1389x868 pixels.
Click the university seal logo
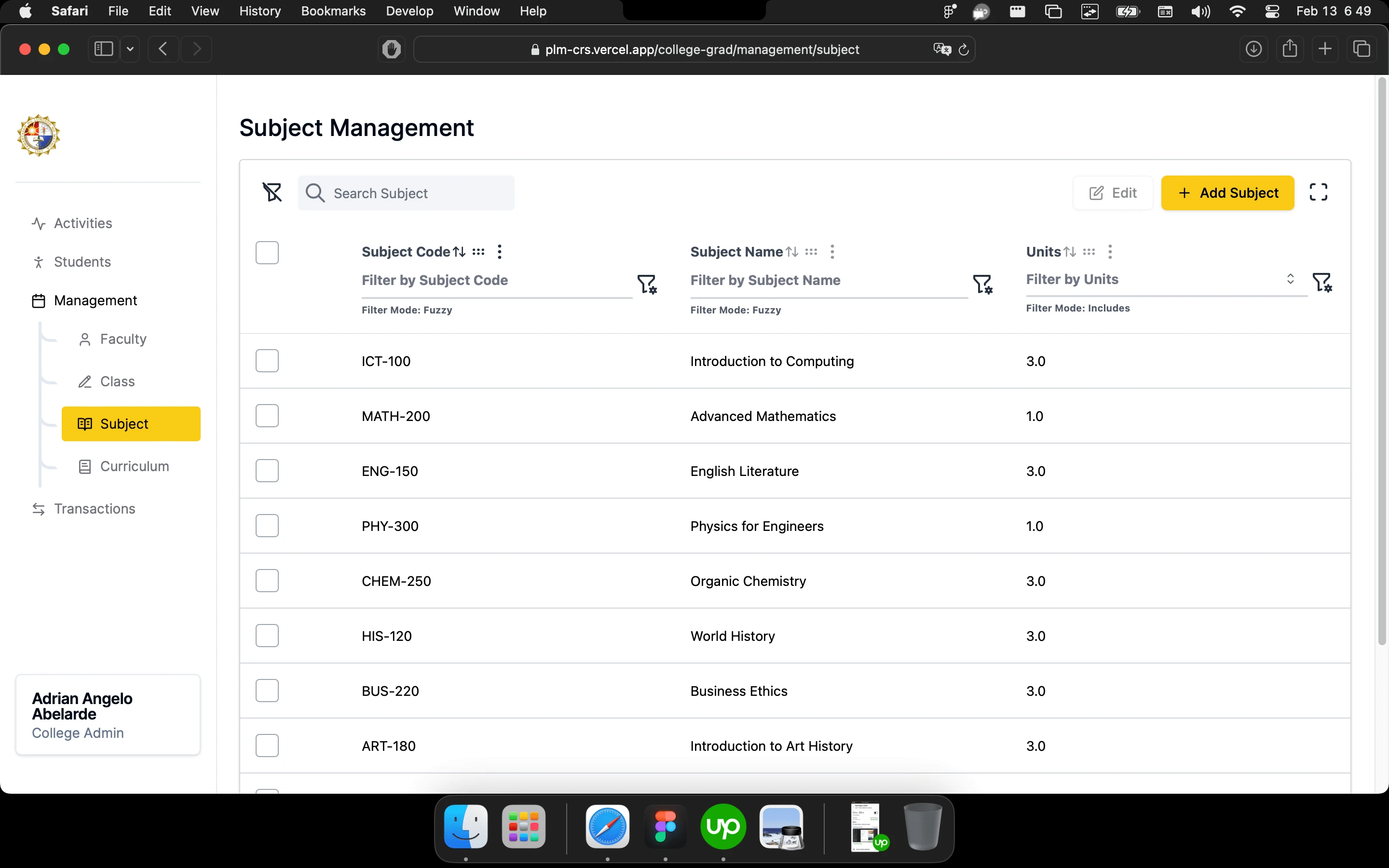click(39, 136)
